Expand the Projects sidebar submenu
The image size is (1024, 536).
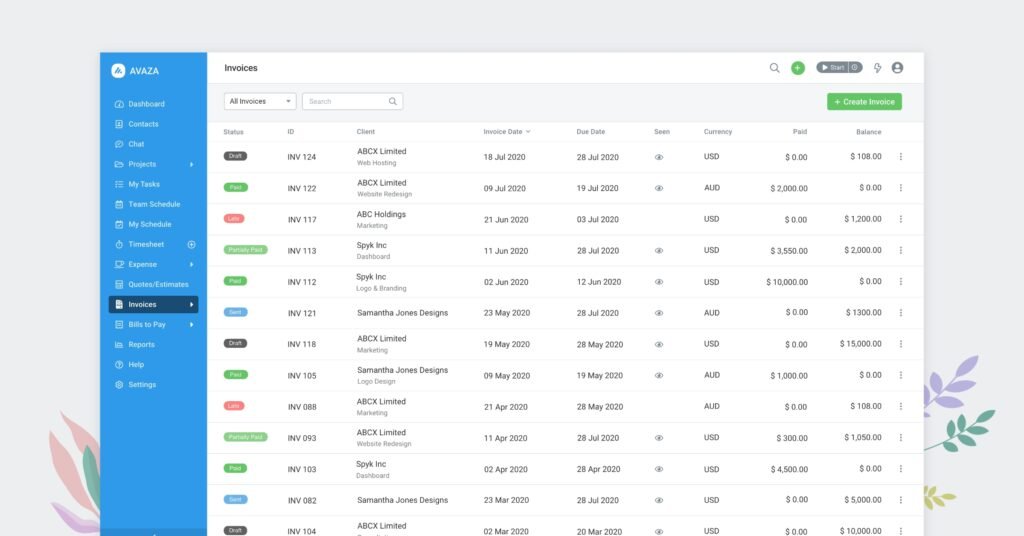pyautogui.click(x=191, y=164)
